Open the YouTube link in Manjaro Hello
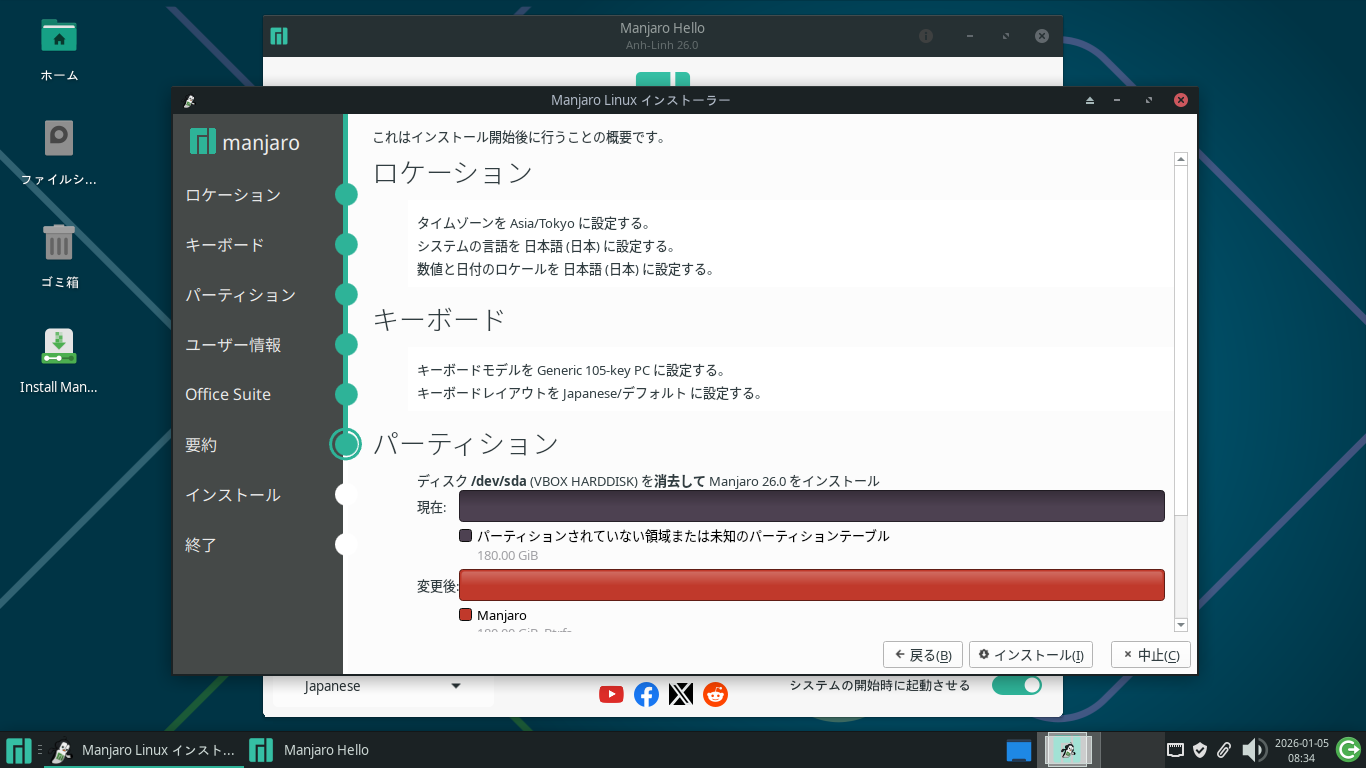 (x=612, y=694)
